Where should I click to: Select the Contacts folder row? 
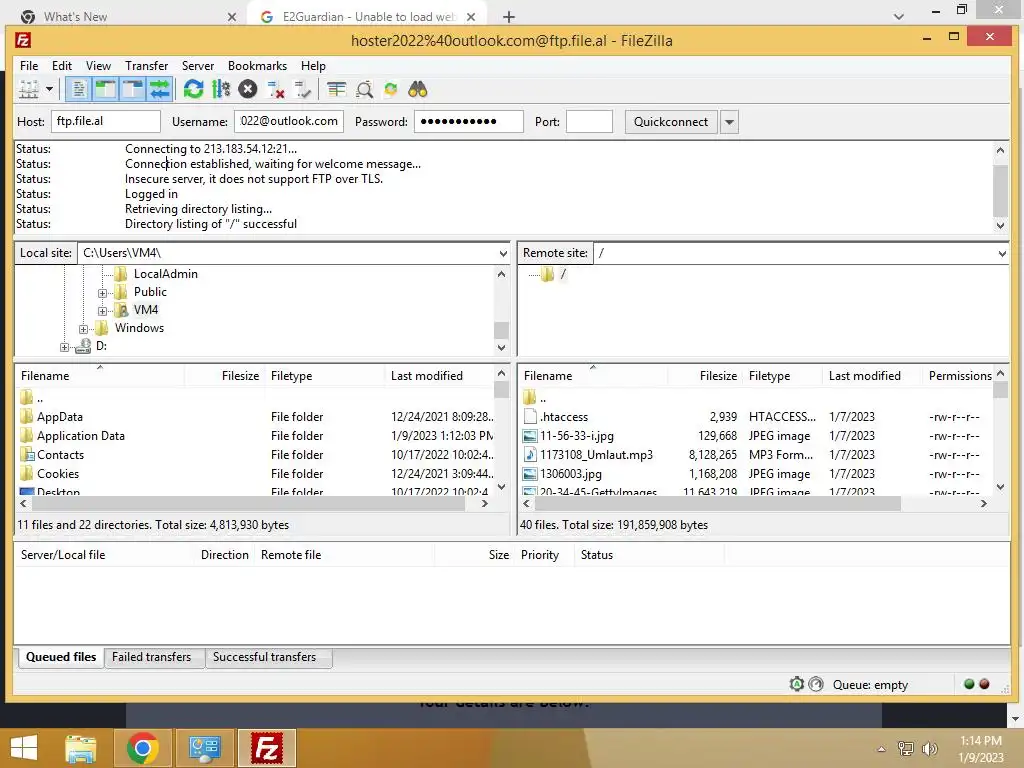tap(255, 455)
